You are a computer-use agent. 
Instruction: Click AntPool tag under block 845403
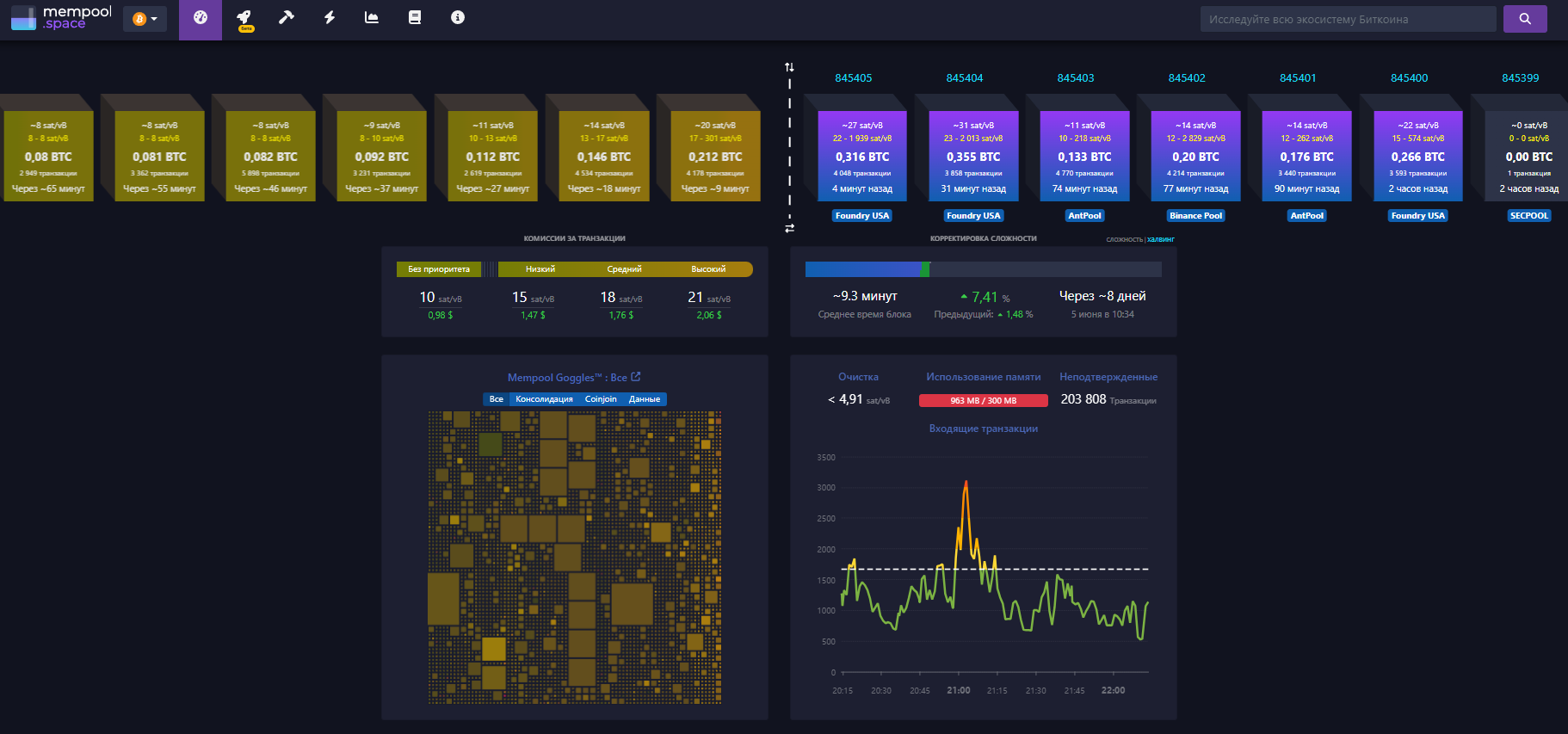(x=1084, y=216)
